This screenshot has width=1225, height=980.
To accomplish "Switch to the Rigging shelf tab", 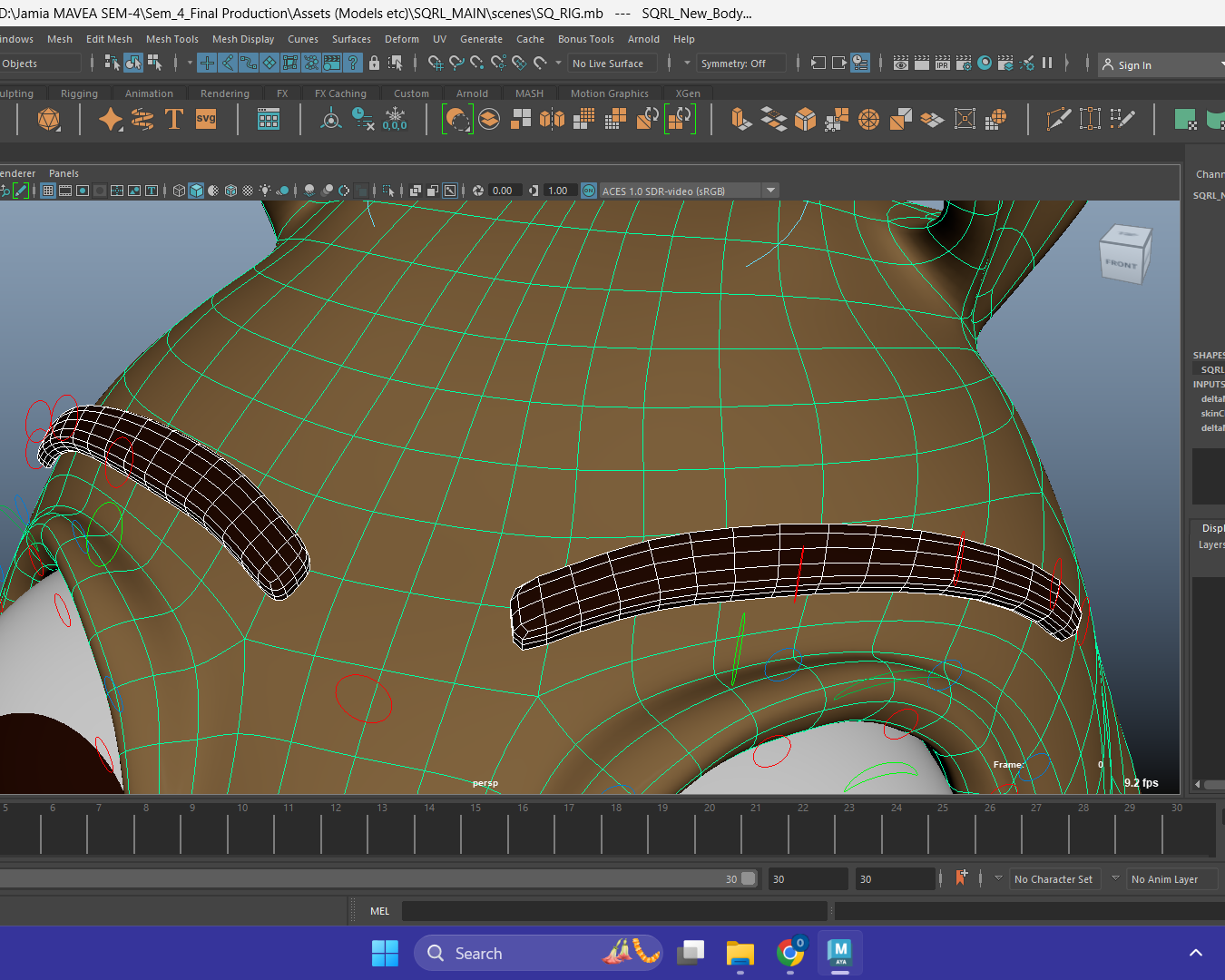I will 79,93.
